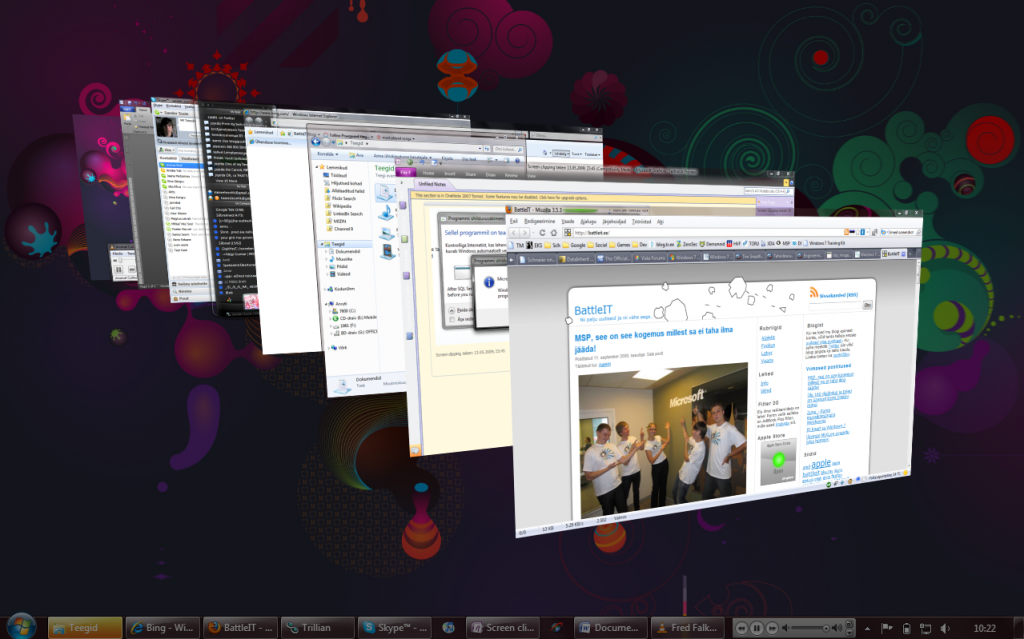The width and height of the screenshot is (1024, 639).
Task: Open the File tab in OneNote ribbon
Action: [x=405, y=172]
